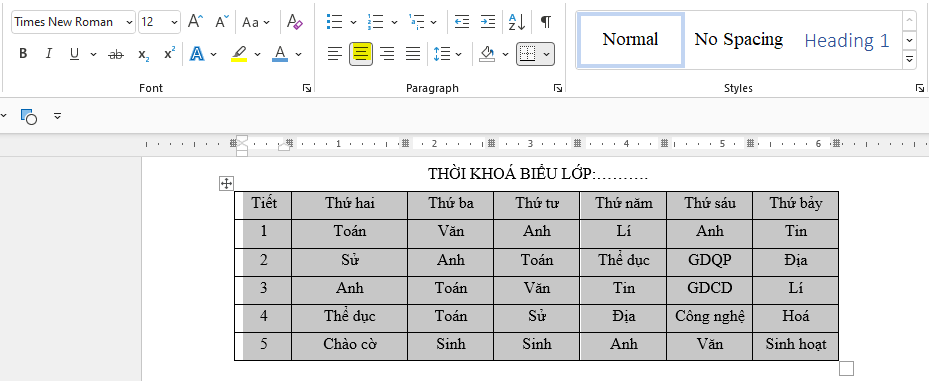The height and width of the screenshot is (381, 929).
Task: Customize Quick Access Toolbar dropdown
Action: tap(57, 116)
